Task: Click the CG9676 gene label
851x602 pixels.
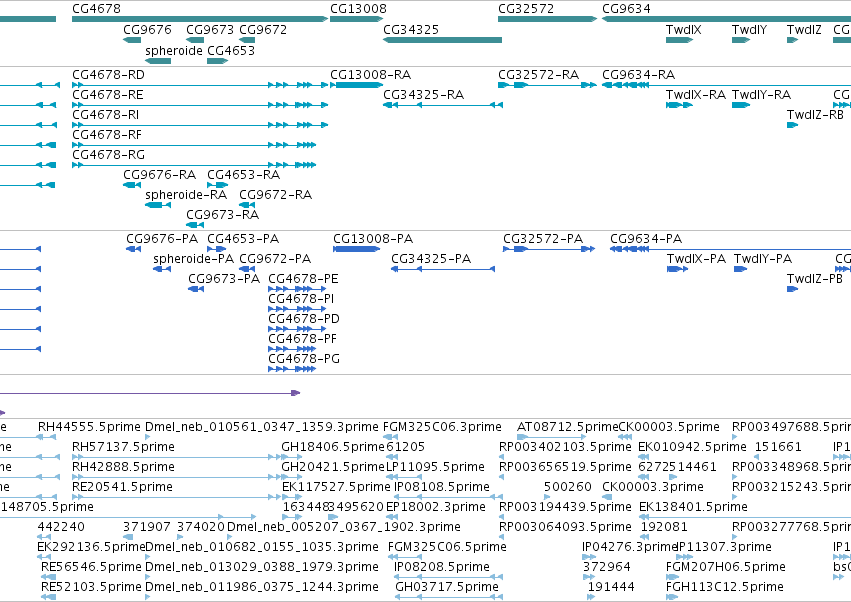Action: click(x=147, y=29)
